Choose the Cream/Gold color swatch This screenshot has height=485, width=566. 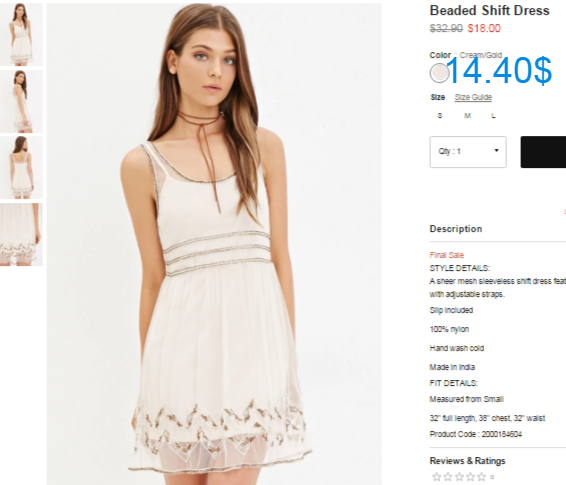(x=439, y=73)
